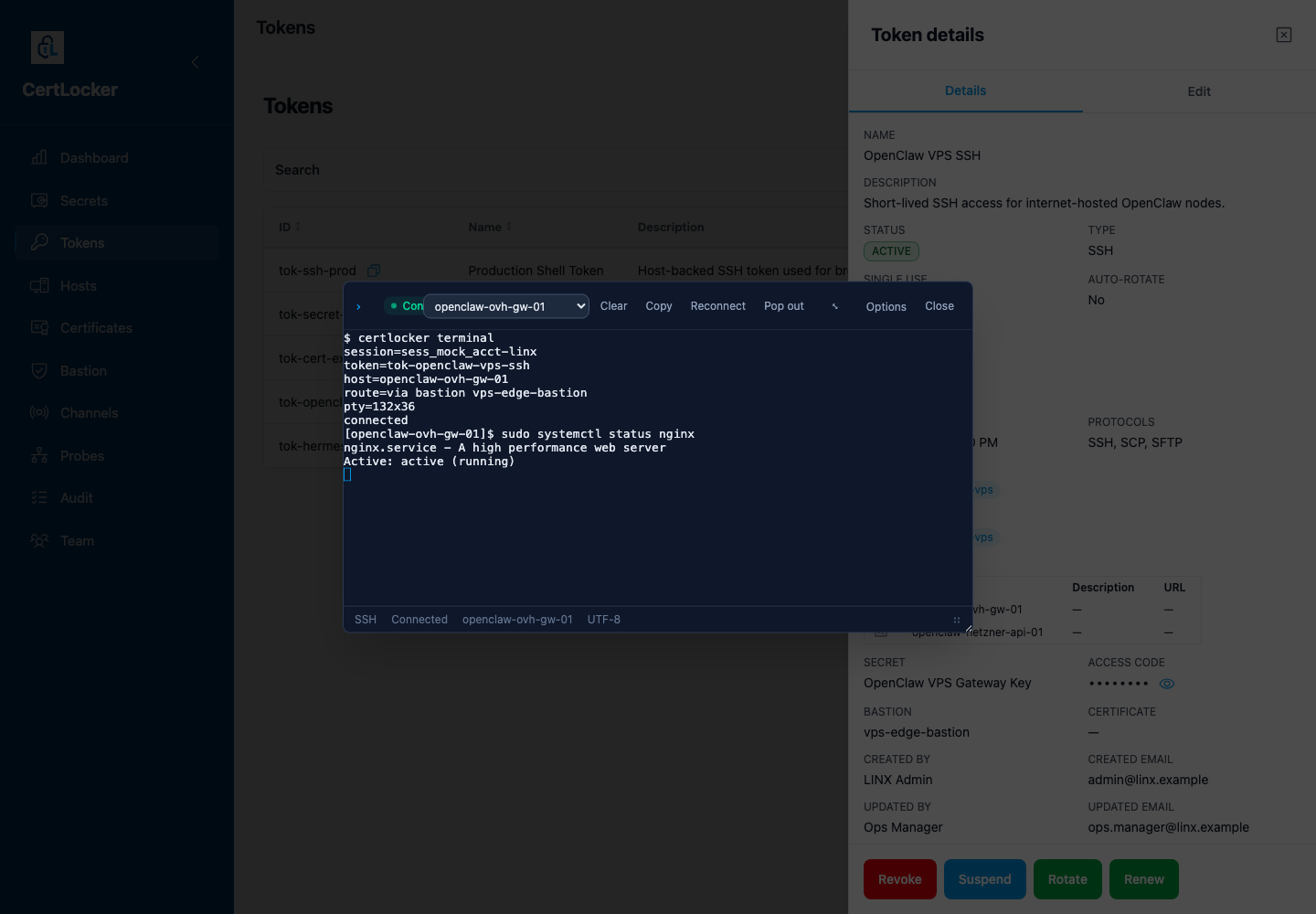
Task: Go to the Secrets page
Action: [x=84, y=201]
